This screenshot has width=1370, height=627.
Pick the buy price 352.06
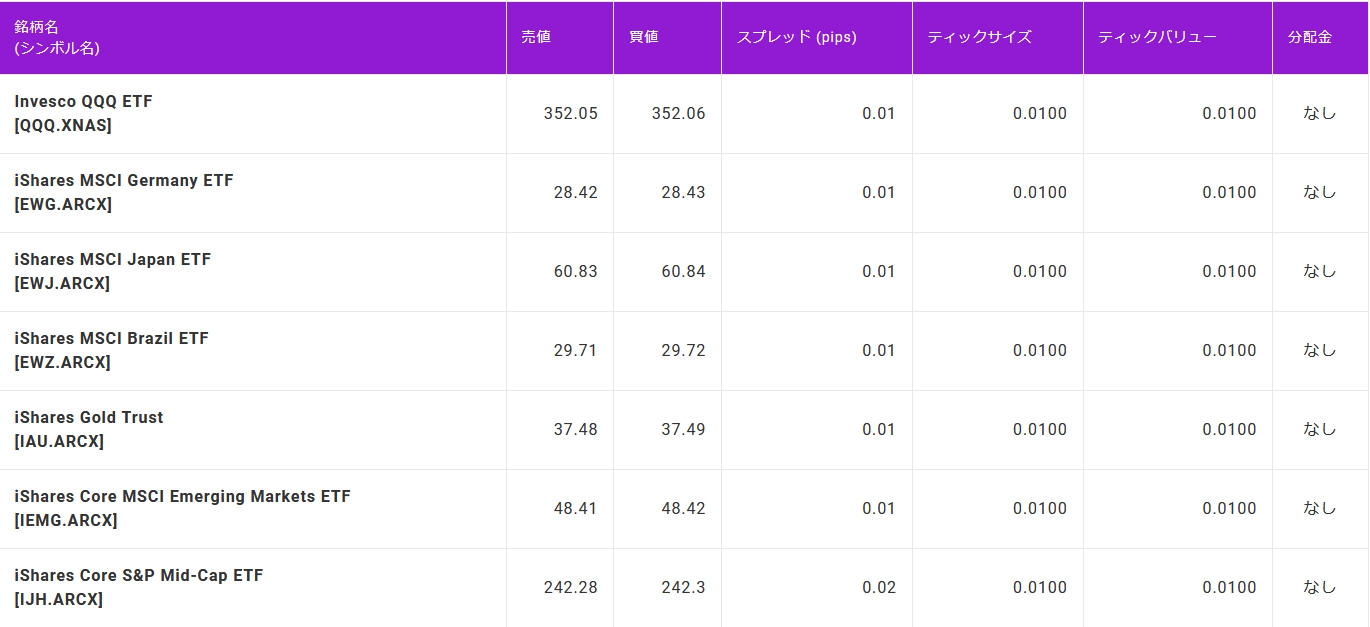point(679,113)
